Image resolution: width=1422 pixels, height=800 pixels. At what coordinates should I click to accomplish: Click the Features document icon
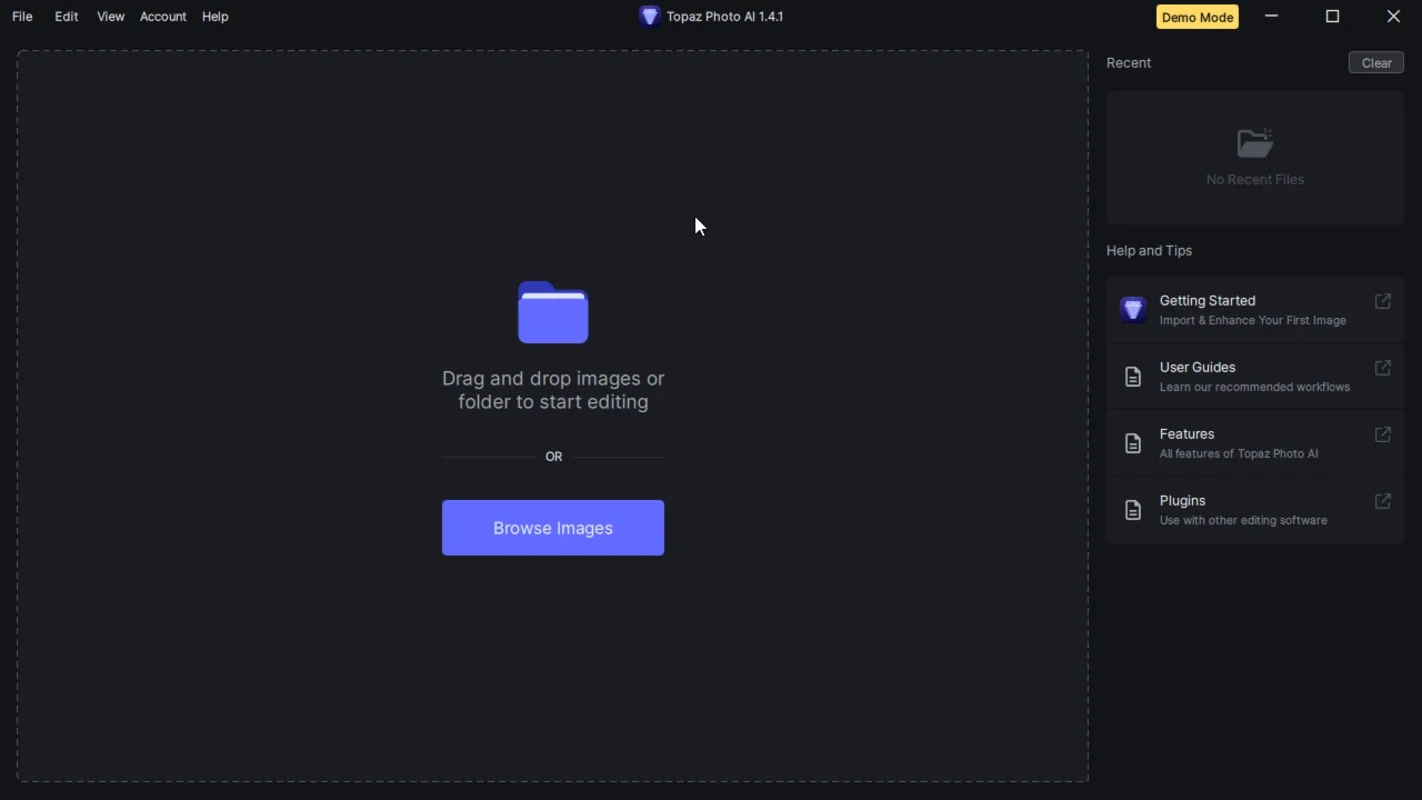(1133, 443)
